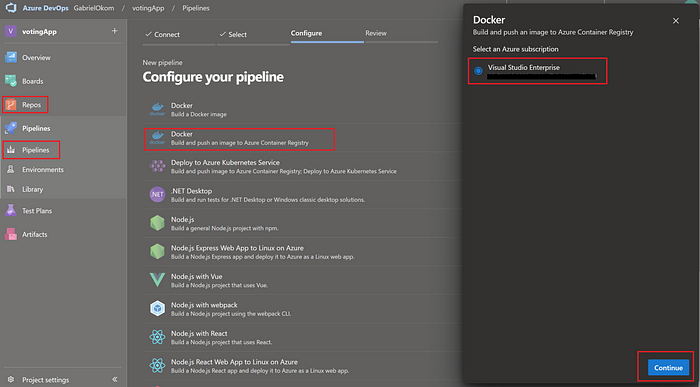The image size is (700, 387).
Task: Click the Vue logo icon
Action: 157,280
